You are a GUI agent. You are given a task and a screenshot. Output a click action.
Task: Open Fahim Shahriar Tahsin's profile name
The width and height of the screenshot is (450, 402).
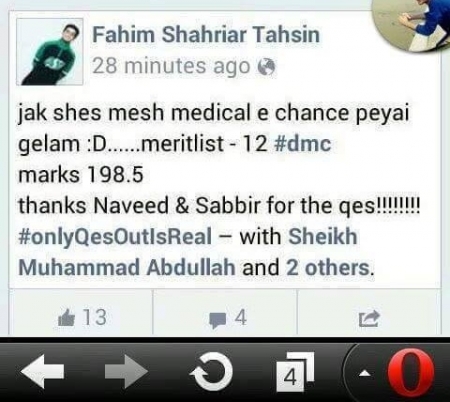pos(206,35)
